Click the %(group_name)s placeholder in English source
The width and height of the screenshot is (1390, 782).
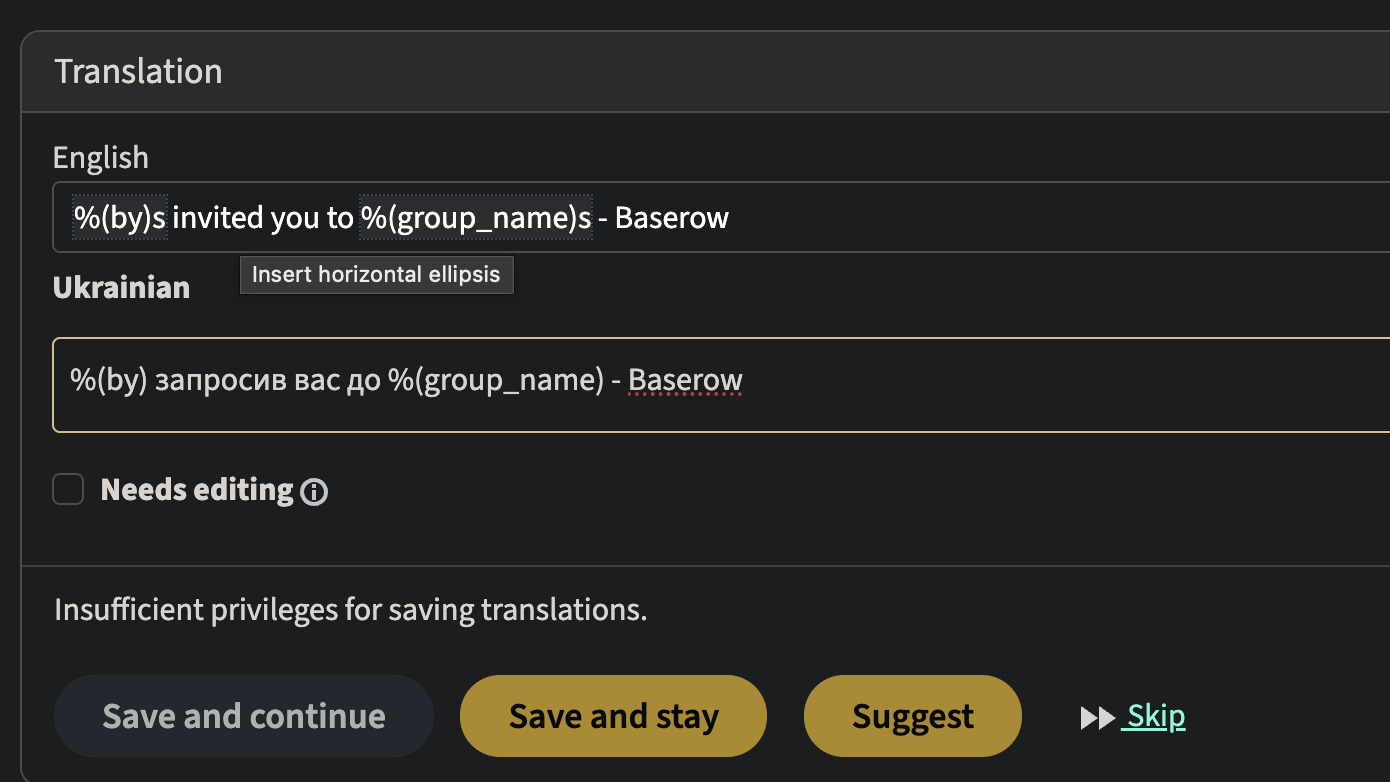coord(476,217)
